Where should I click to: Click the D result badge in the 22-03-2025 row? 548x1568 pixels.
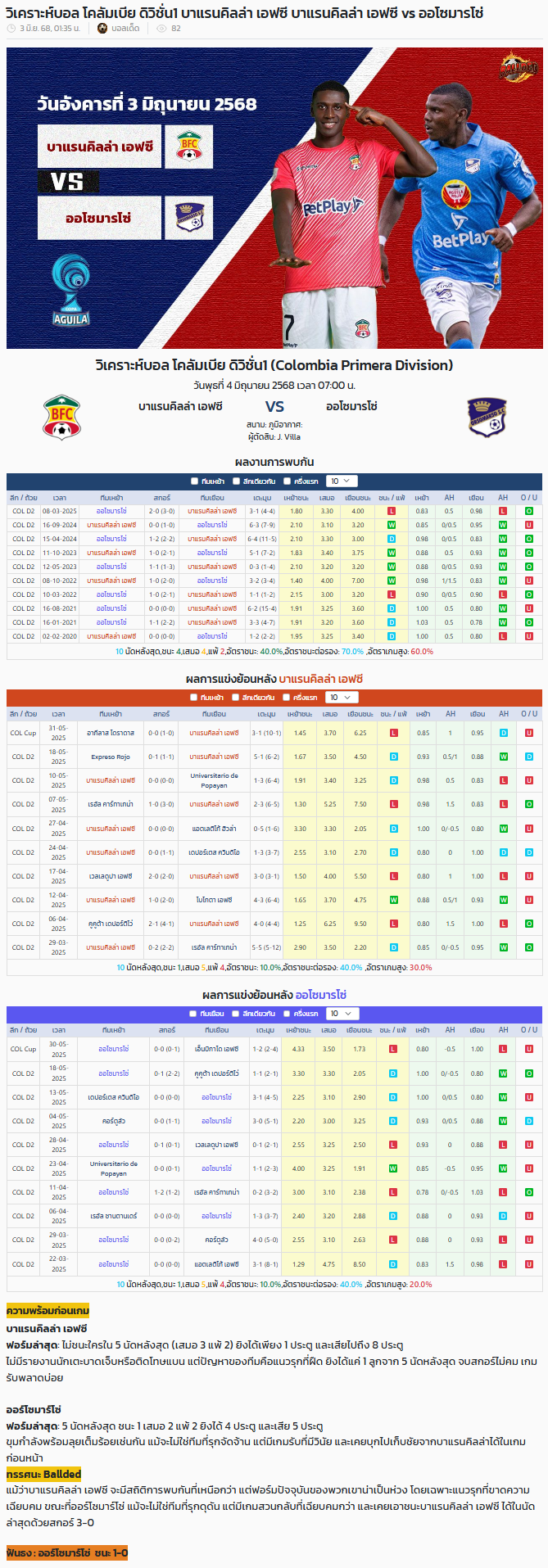coord(393,1264)
